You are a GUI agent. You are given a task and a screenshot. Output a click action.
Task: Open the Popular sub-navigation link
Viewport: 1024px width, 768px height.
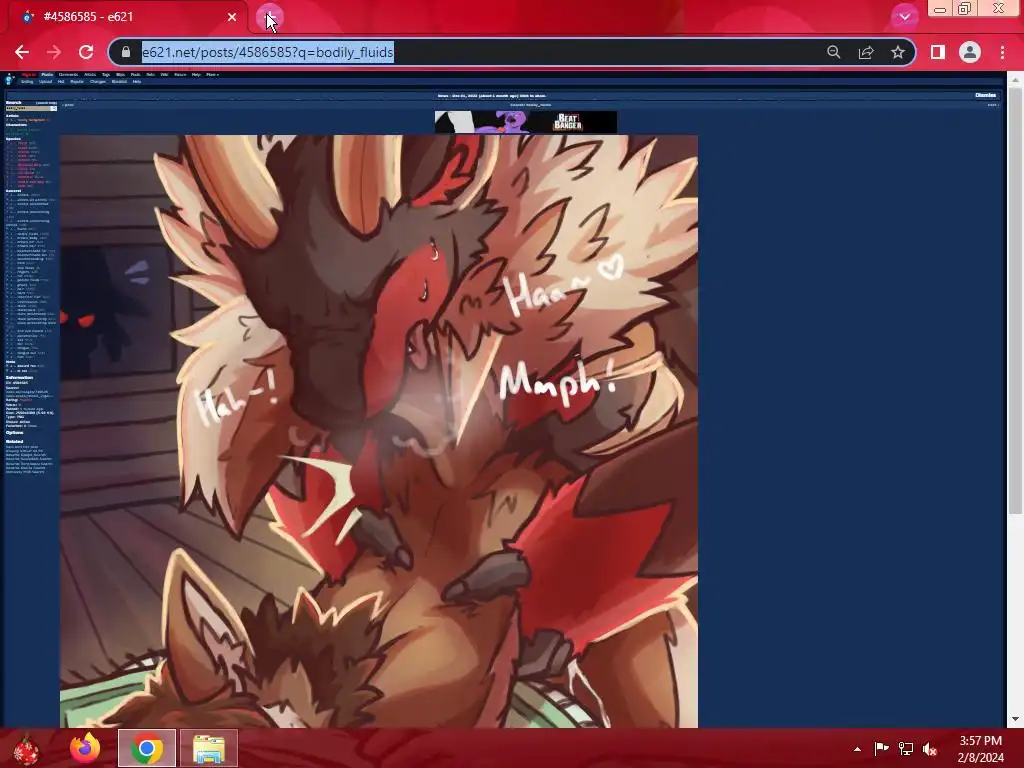(x=77, y=82)
